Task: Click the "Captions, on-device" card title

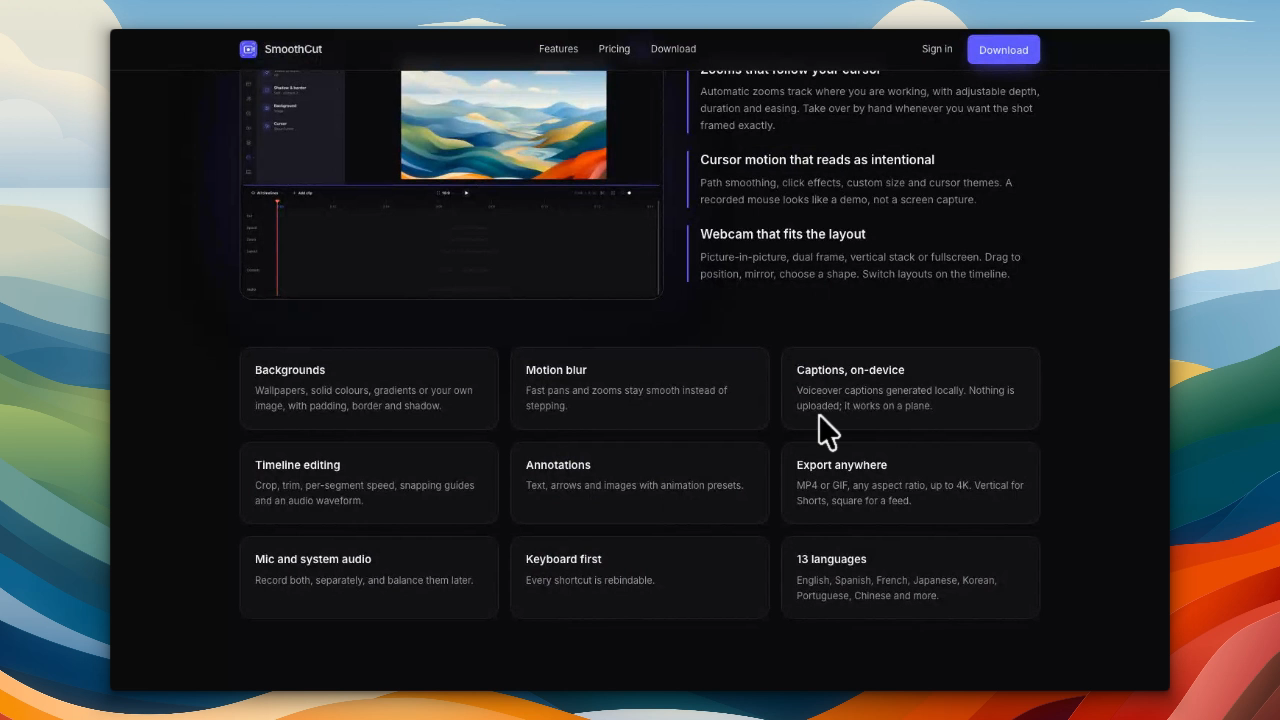Action: coord(850,370)
